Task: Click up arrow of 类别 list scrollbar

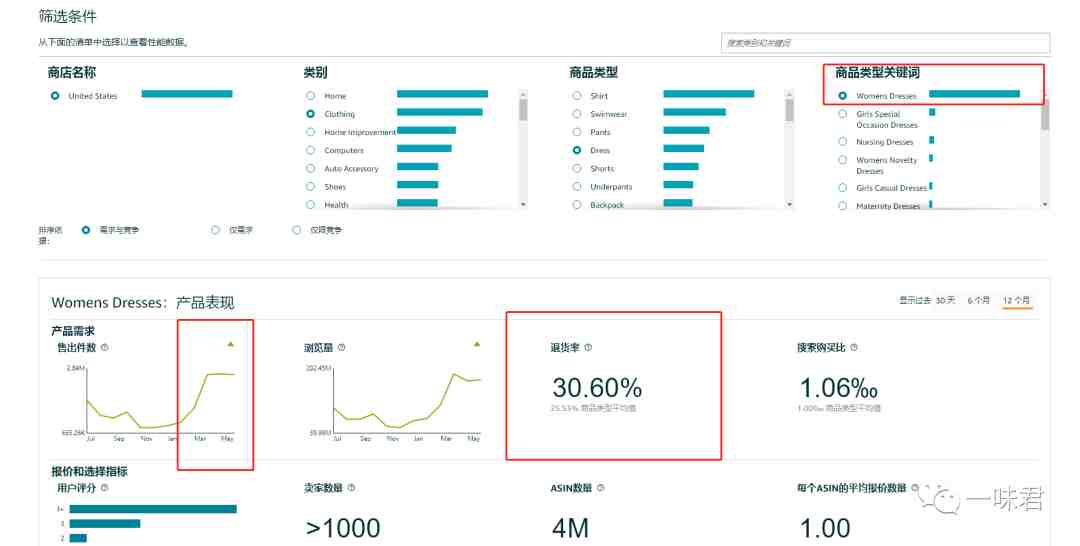Action: click(523, 94)
